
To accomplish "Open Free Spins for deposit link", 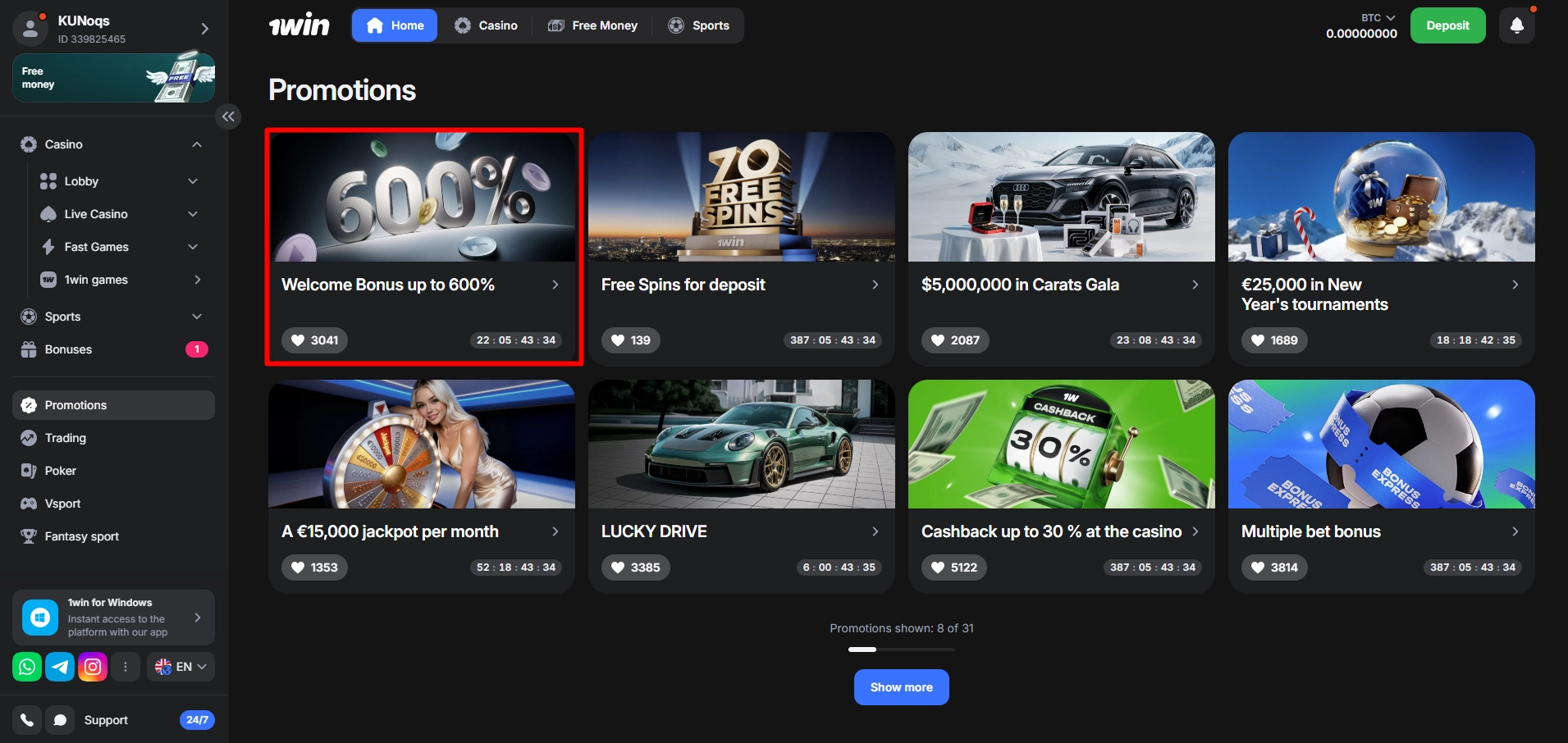I will tap(683, 285).
